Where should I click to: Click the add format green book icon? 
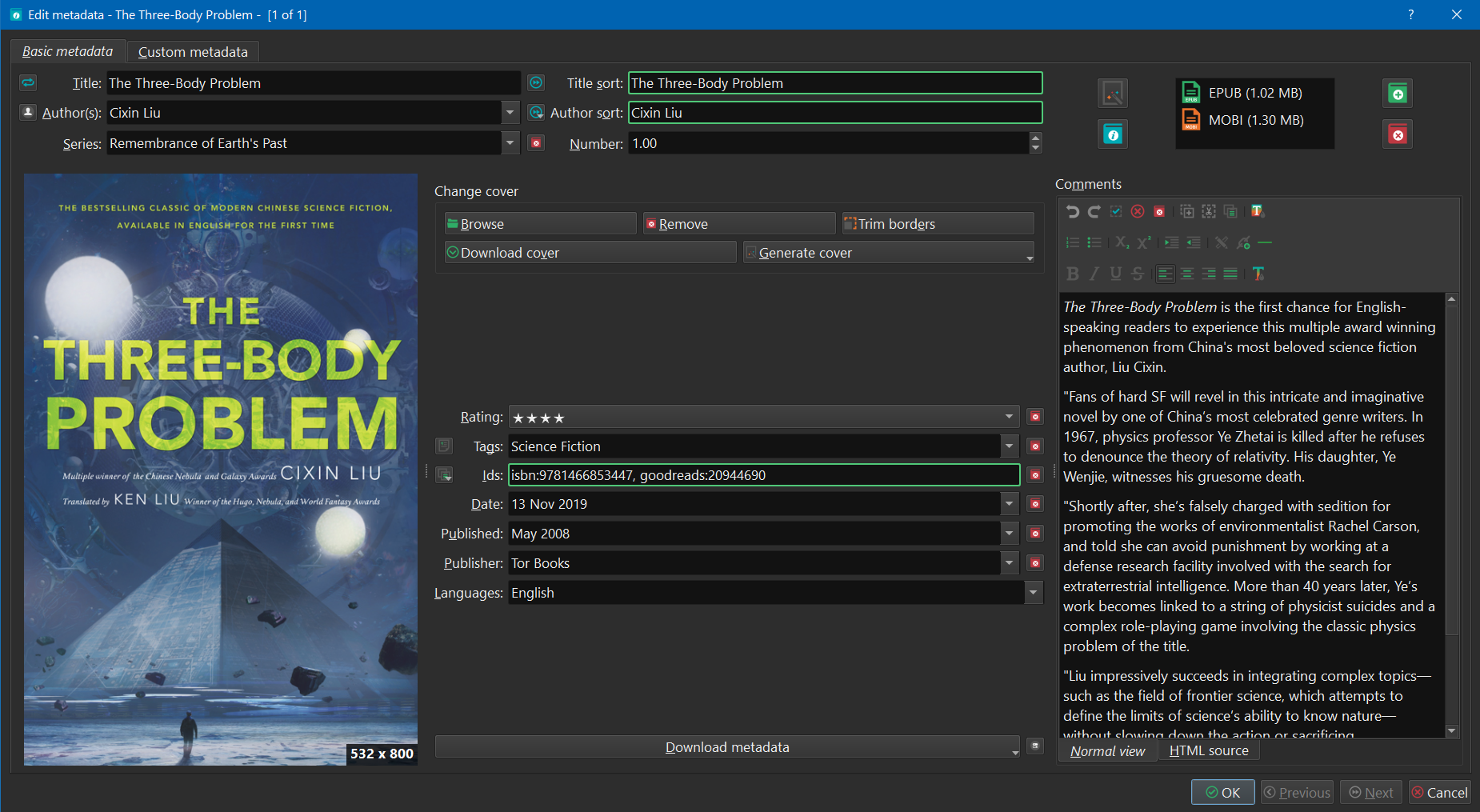(x=1398, y=94)
